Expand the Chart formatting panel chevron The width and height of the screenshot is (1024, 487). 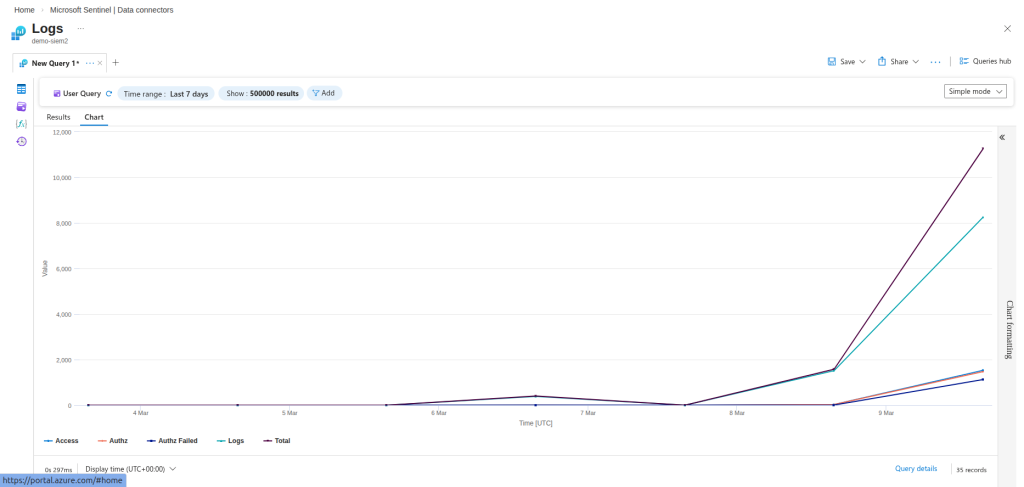(x=1002, y=137)
